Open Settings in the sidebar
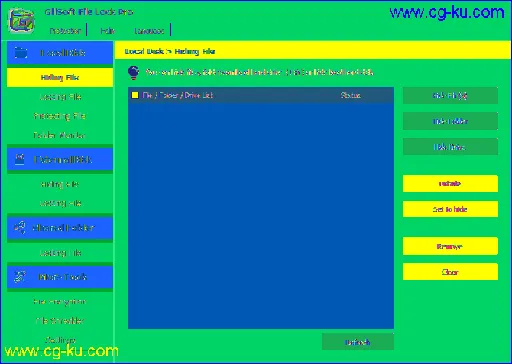Image resolution: width=512 pixels, height=364 pixels. (60, 340)
